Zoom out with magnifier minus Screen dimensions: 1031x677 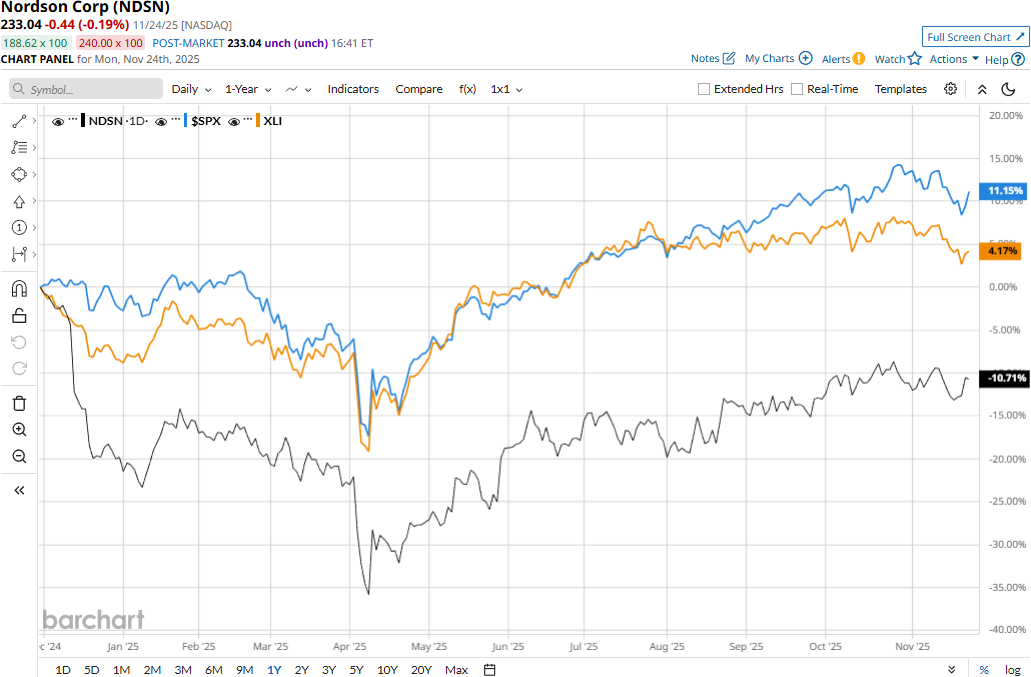click(x=19, y=456)
